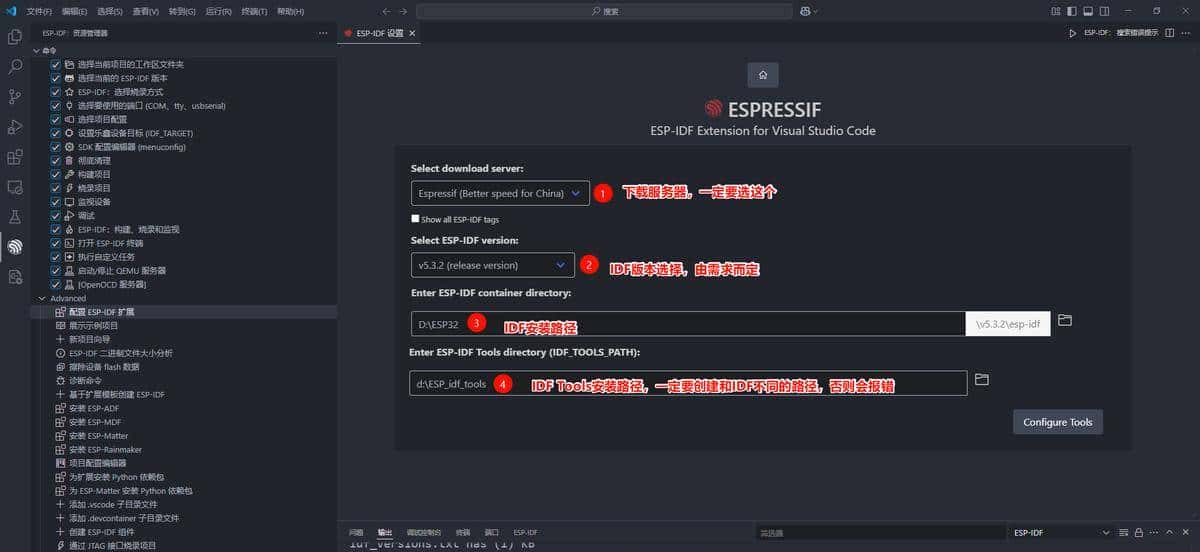
Task: Toggle checkbox for SDK 配置编辑器 (menuconfig)
Action: click(x=56, y=146)
